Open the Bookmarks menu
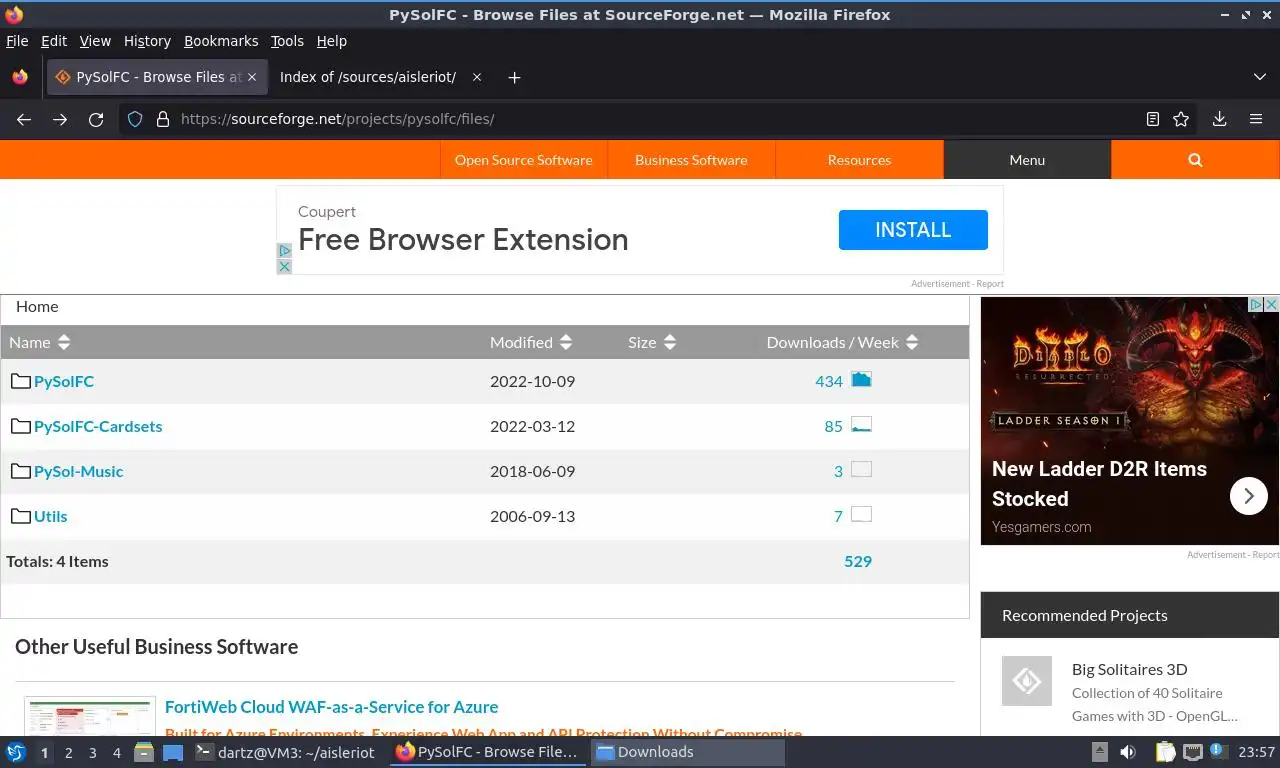 pyautogui.click(x=221, y=41)
